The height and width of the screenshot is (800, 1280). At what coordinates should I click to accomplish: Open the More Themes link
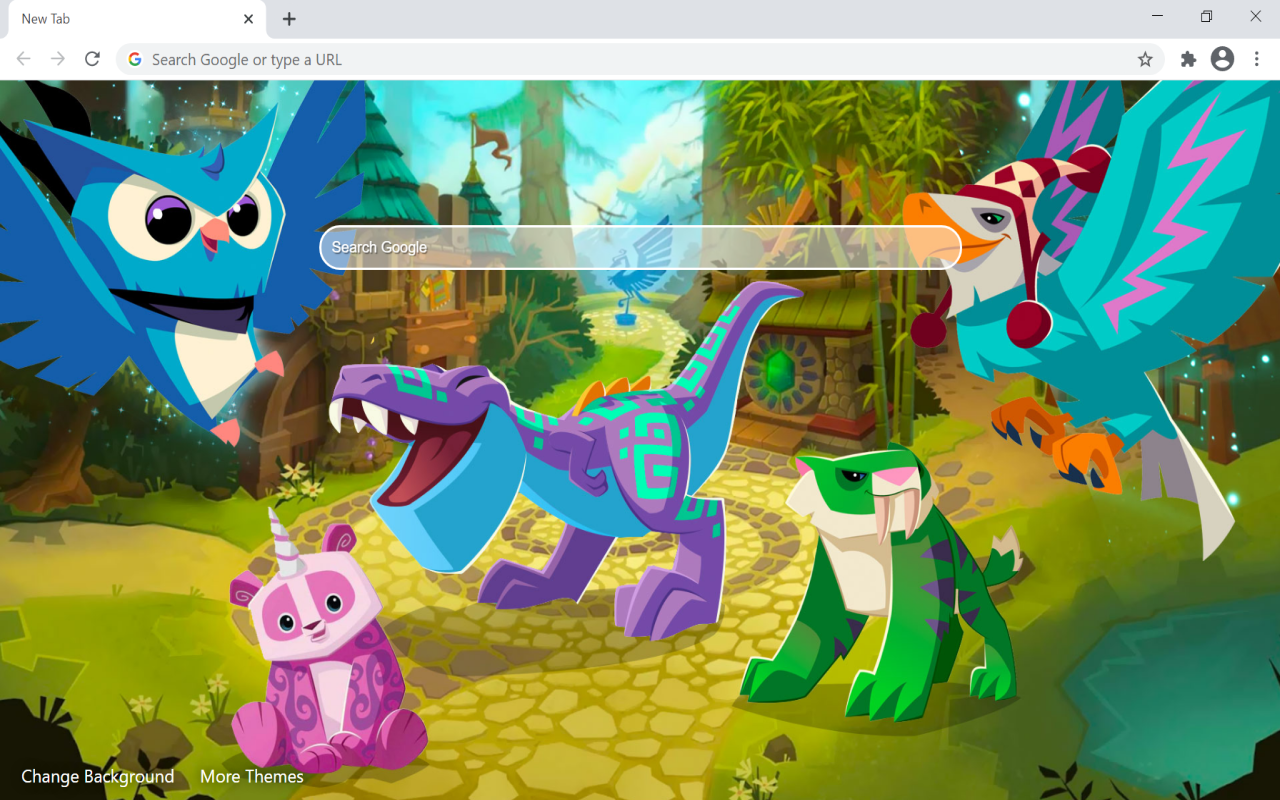(252, 776)
